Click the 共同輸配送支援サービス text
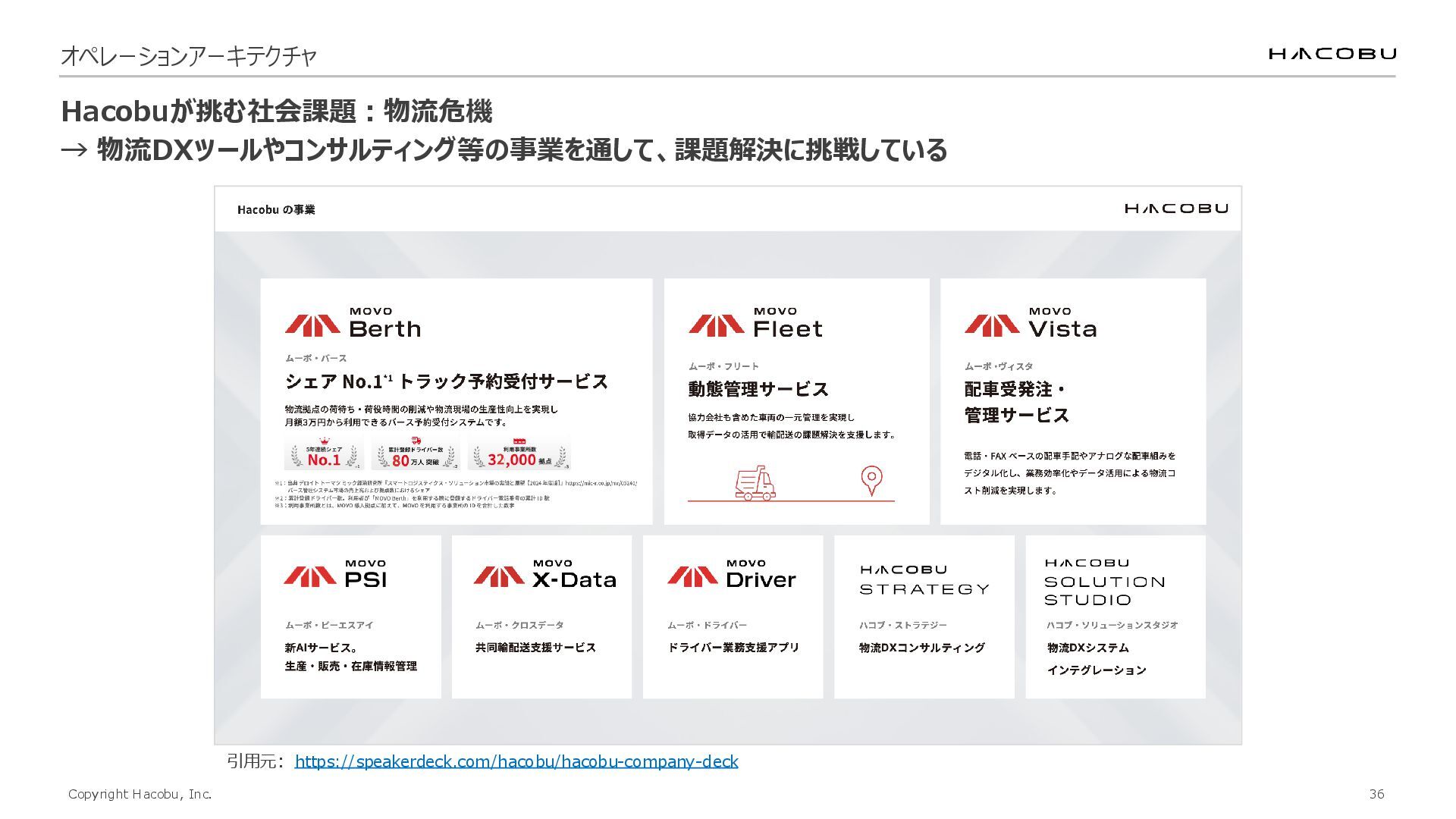Image resolution: width=1456 pixels, height=819 pixels. (x=535, y=648)
